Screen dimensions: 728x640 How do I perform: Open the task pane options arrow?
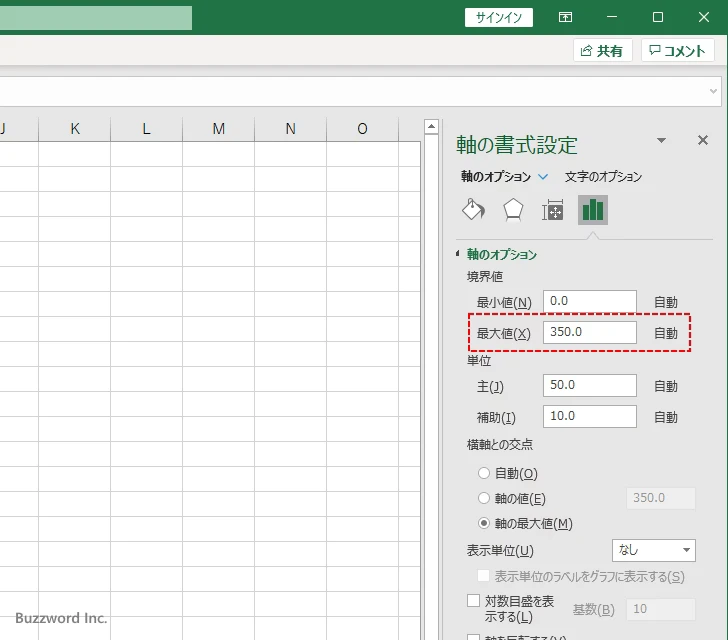[662, 140]
